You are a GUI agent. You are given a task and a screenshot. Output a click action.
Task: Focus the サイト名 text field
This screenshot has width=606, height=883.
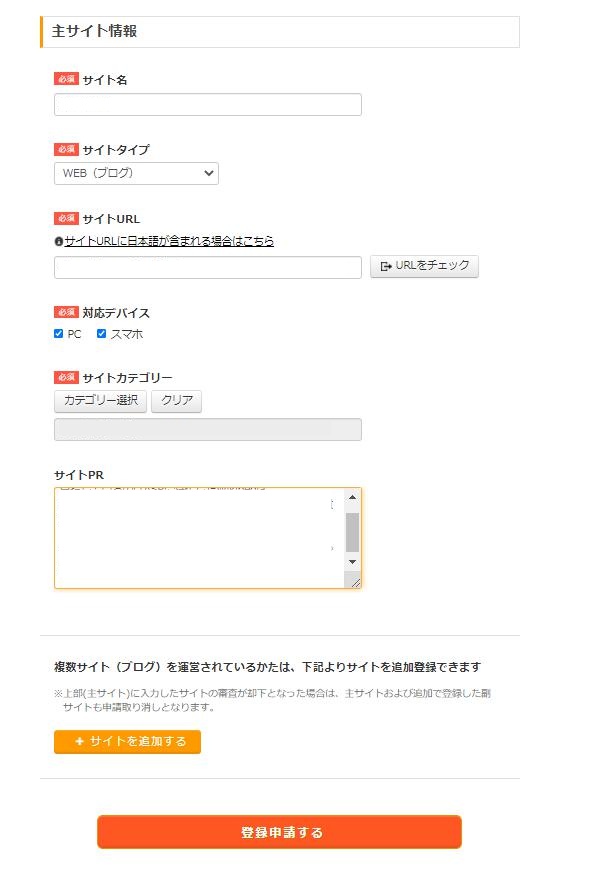[207, 105]
